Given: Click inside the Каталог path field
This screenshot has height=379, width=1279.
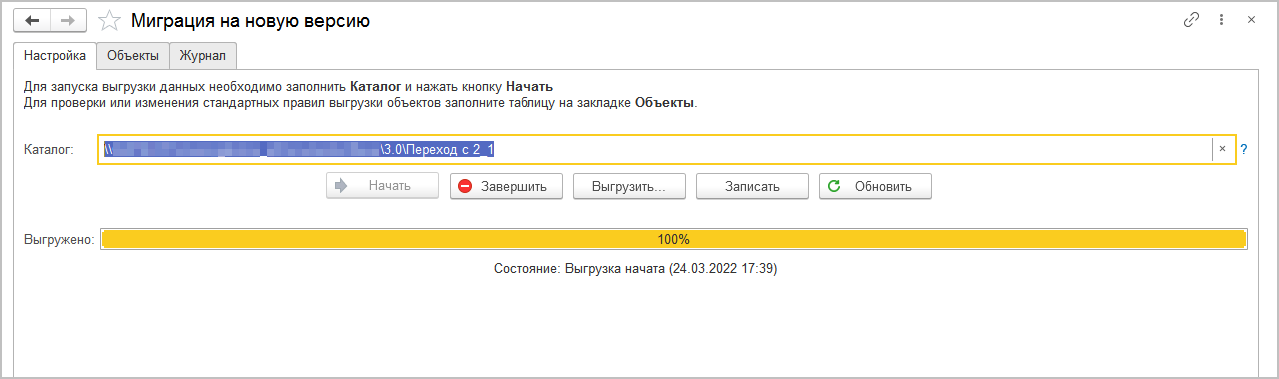Looking at the screenshot, I should click(655, 149).
